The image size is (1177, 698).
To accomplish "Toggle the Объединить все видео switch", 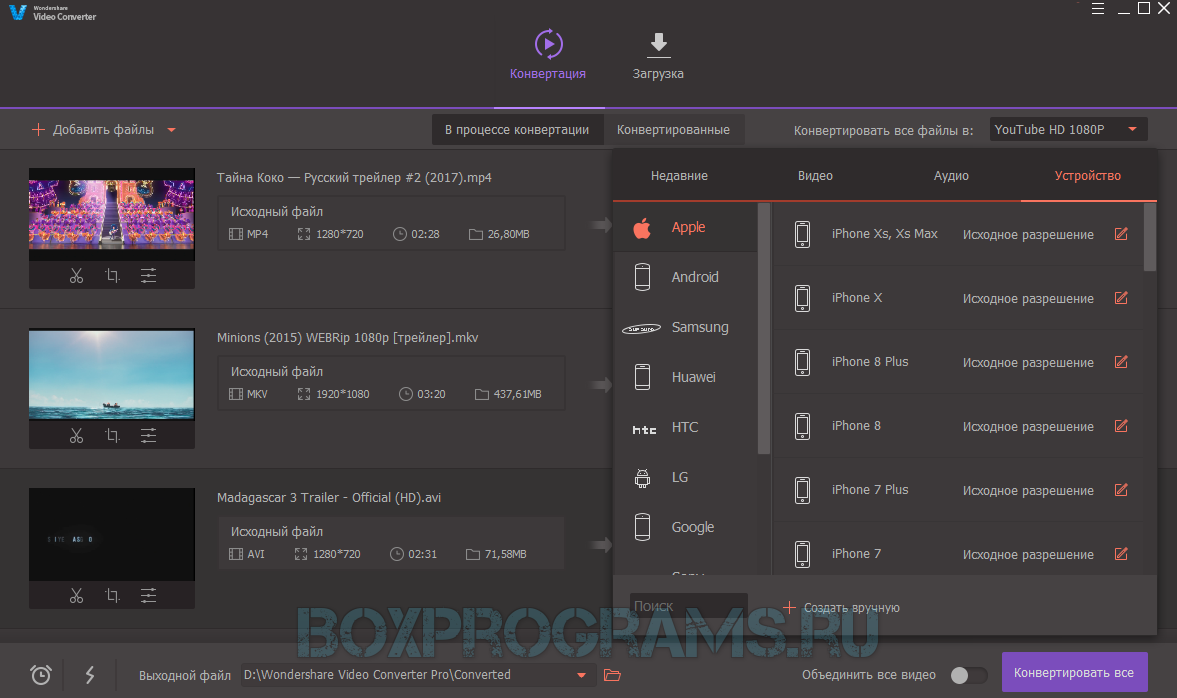I will pos(968,675).
